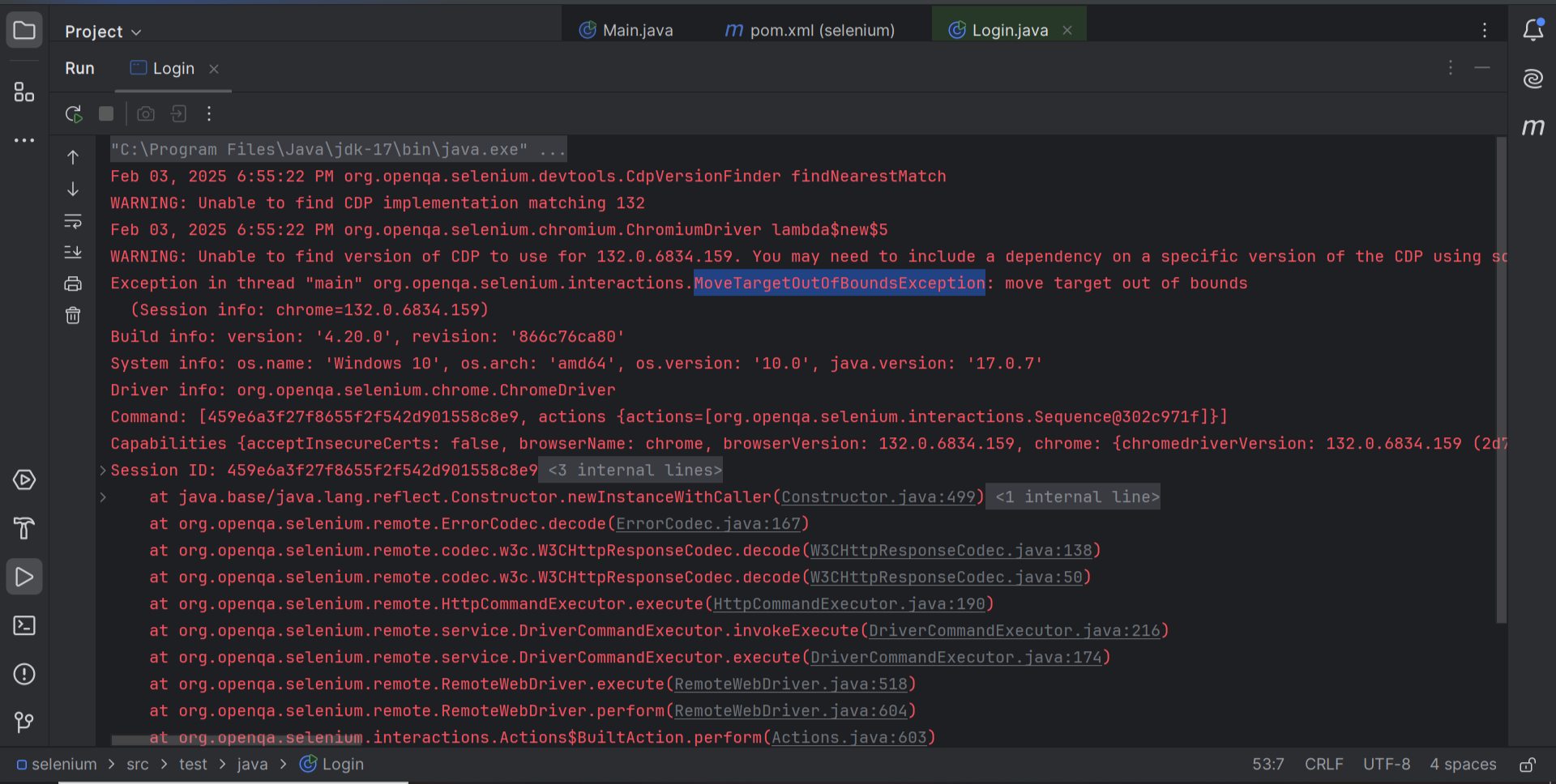Open the AI Assistant spiral icon

pyautogui.click(x=1533, y=79)
